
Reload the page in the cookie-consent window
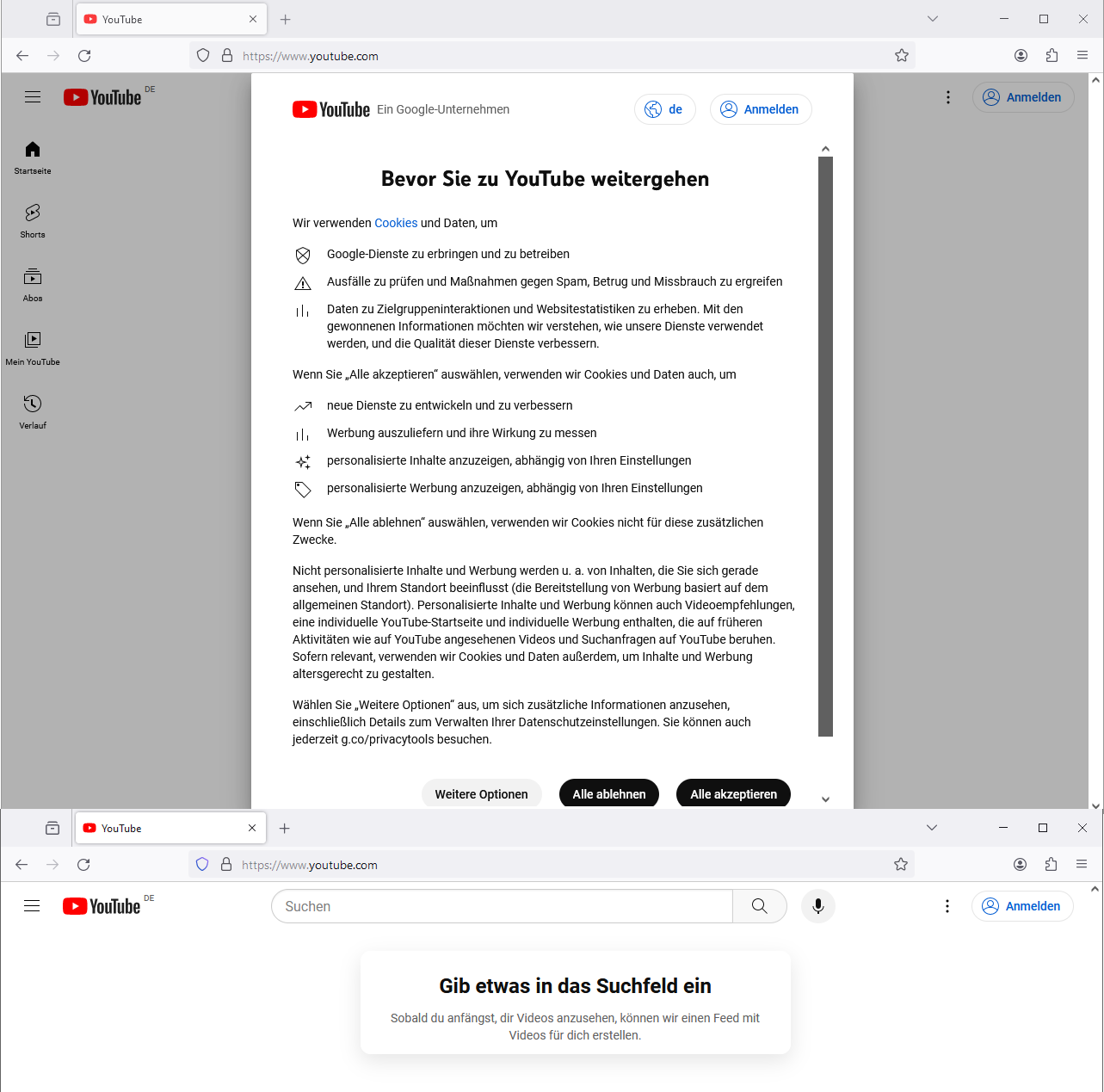[x=84, y=56]
